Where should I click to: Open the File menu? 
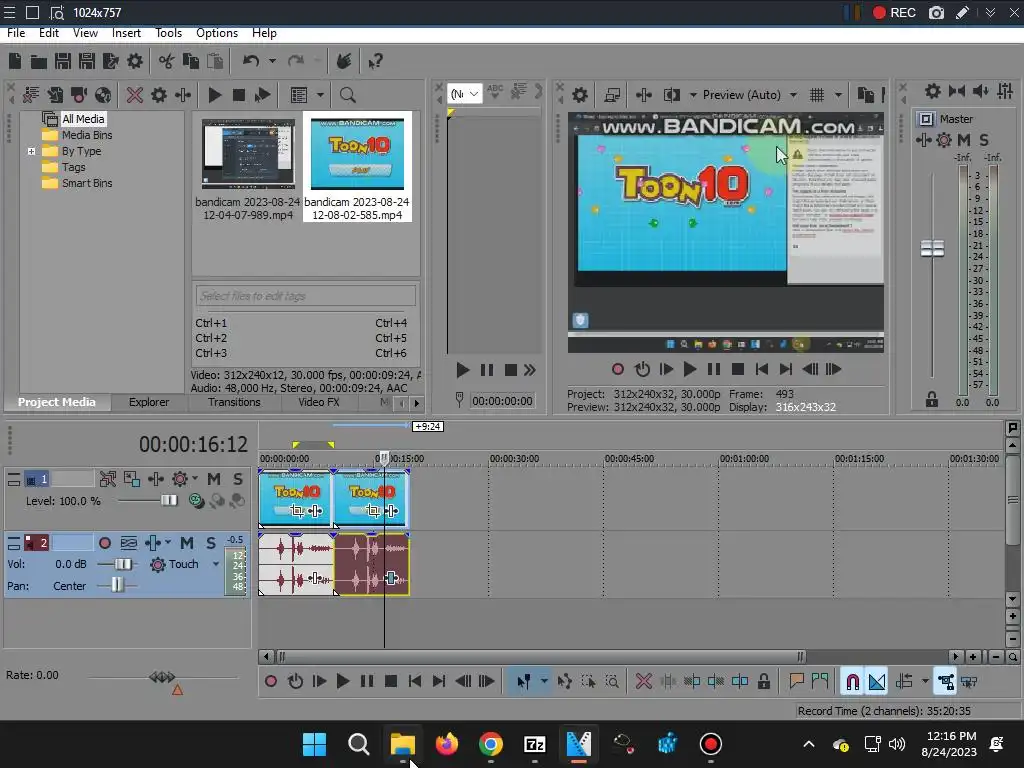point(16,33)
